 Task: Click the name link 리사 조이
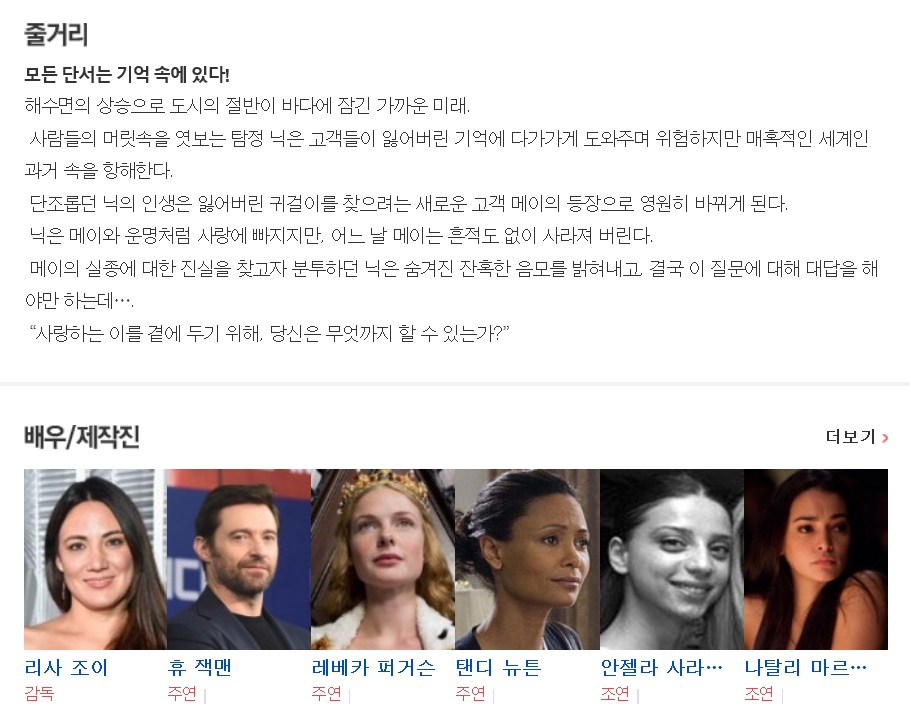click(67, 668)
